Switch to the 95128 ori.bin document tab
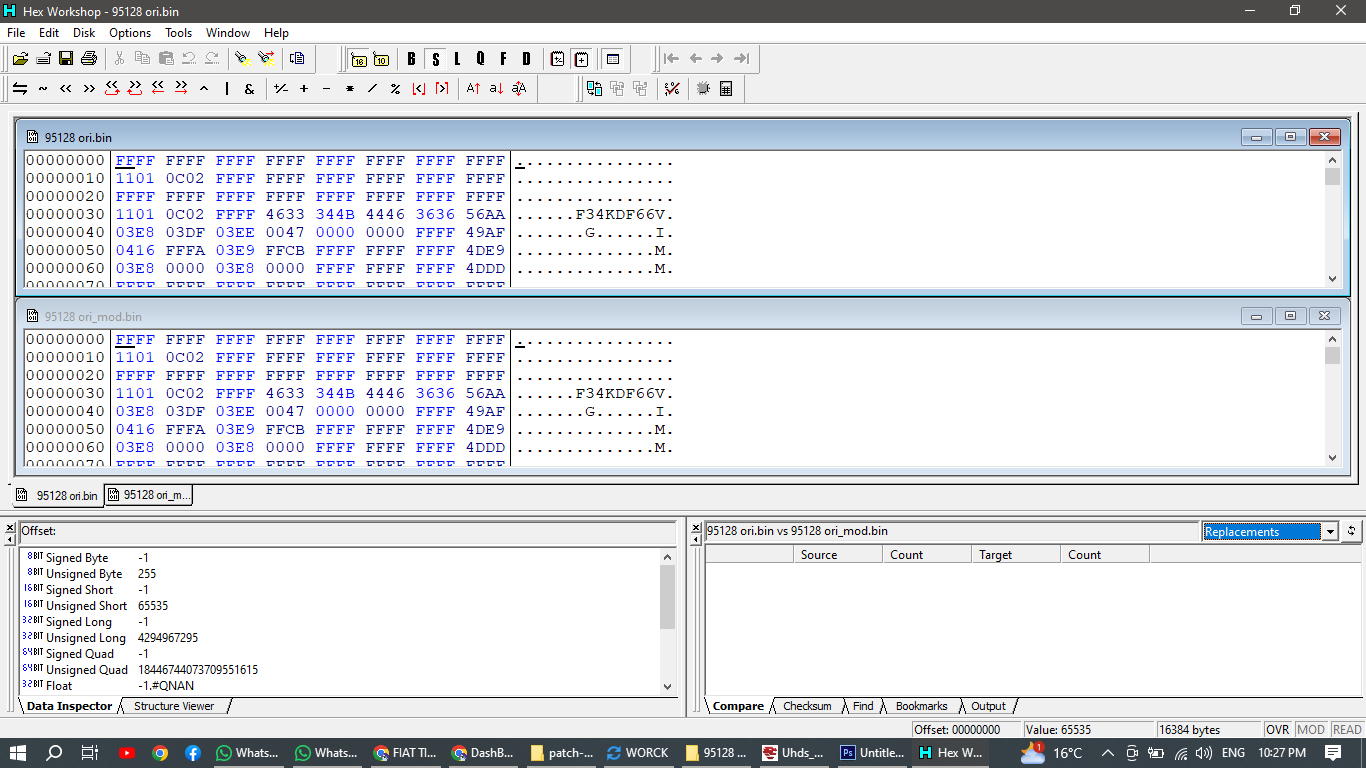1366x768 pixels. 58,495
